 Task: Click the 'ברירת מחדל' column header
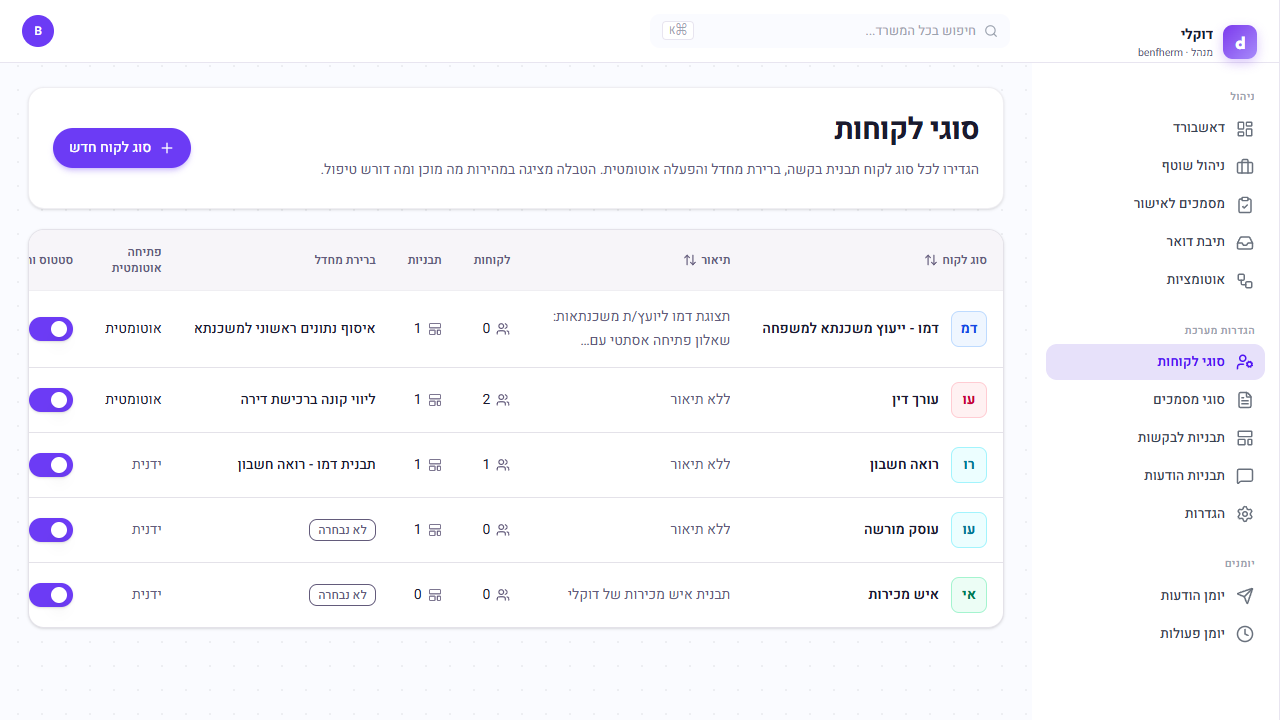point(345,260)
